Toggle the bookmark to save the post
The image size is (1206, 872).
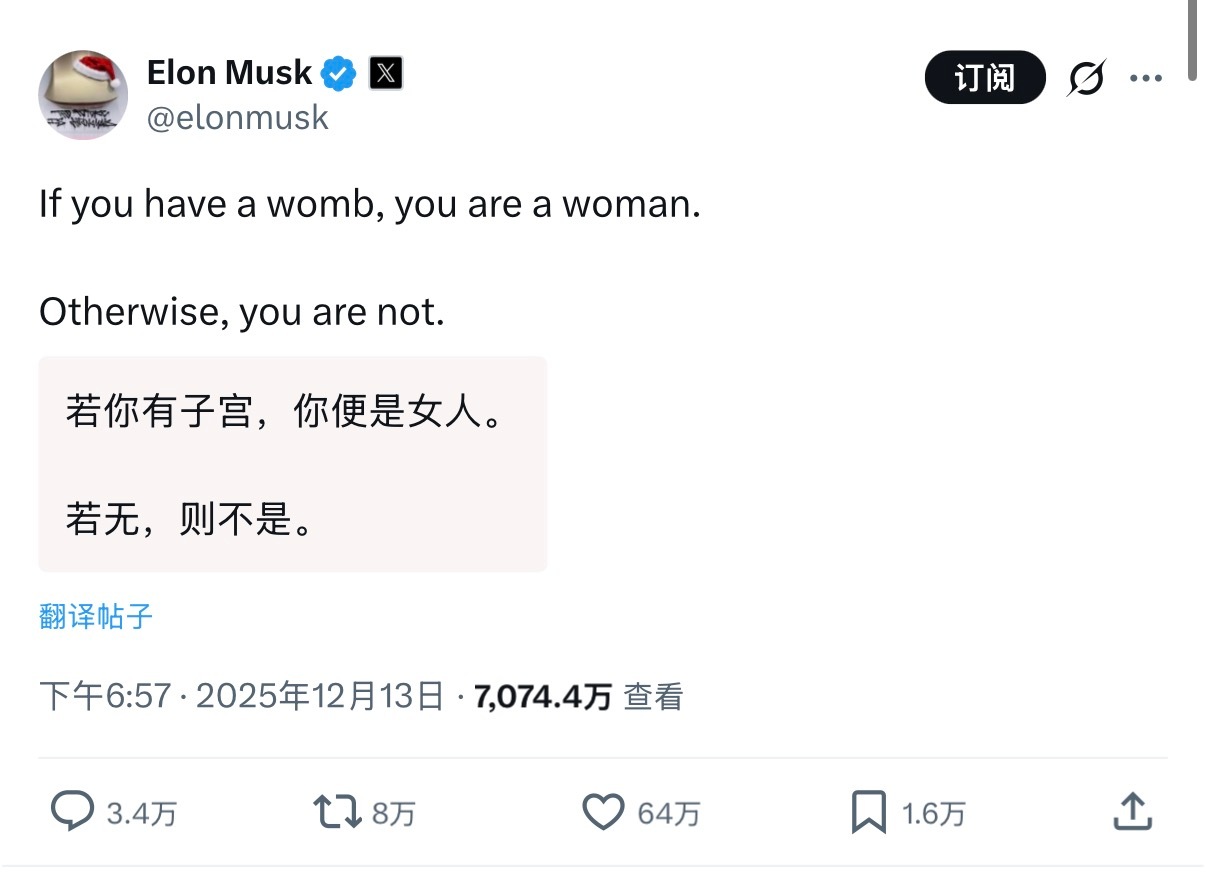(x=868, y=813)
